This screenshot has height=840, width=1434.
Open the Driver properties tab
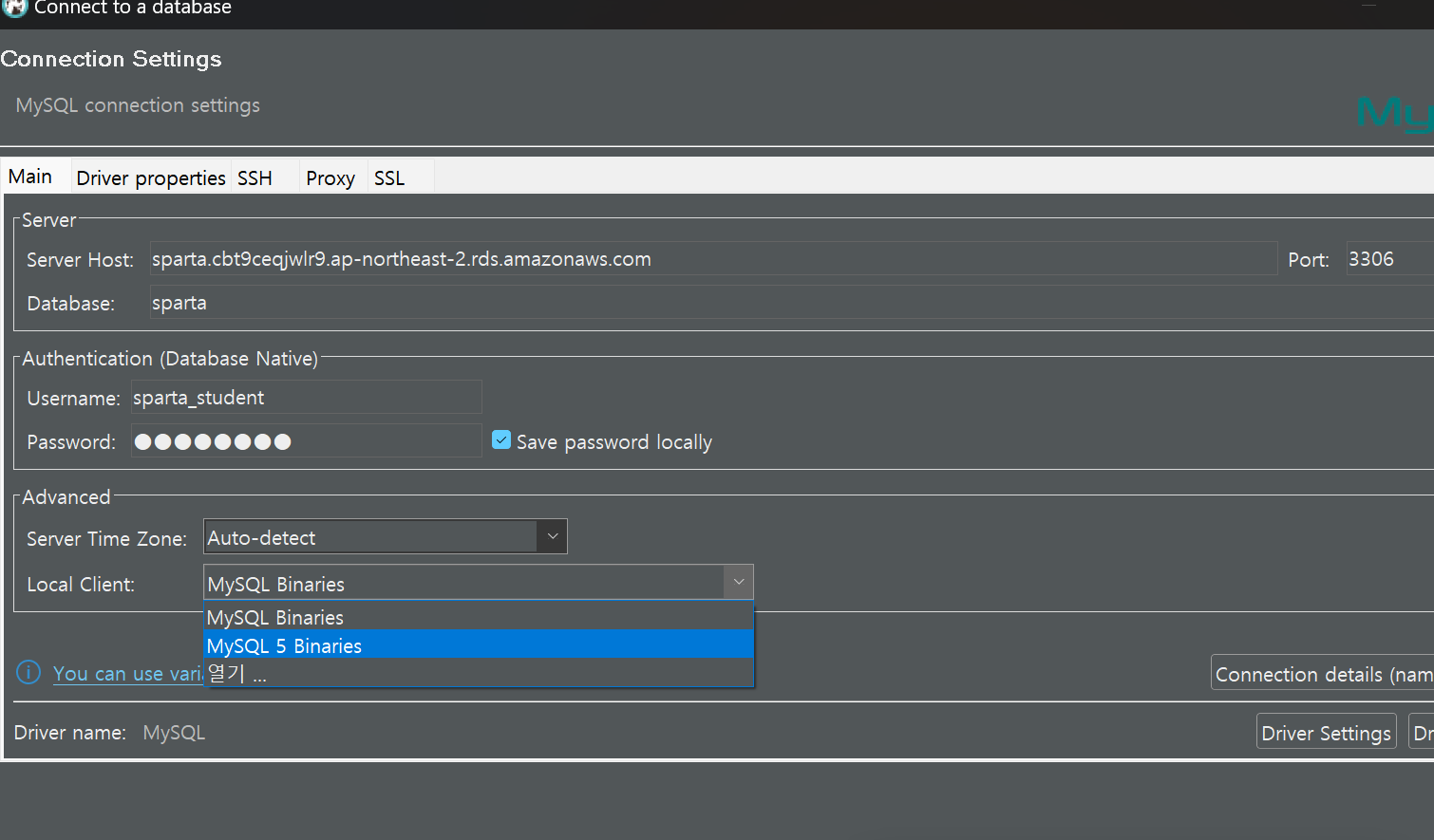coord(151,178)
